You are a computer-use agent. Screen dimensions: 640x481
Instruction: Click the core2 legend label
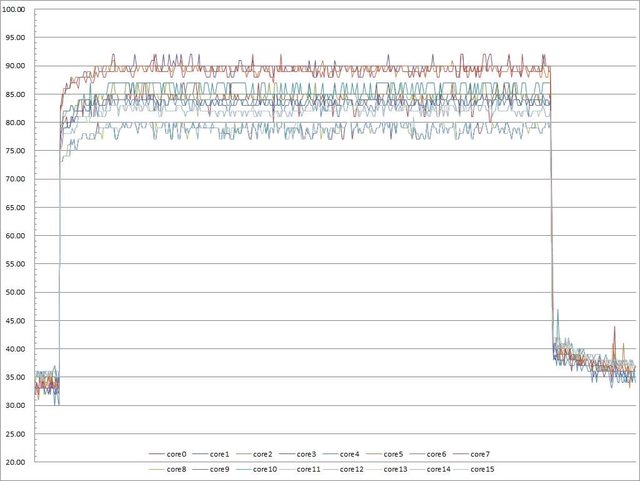click(x=265, y=454)
